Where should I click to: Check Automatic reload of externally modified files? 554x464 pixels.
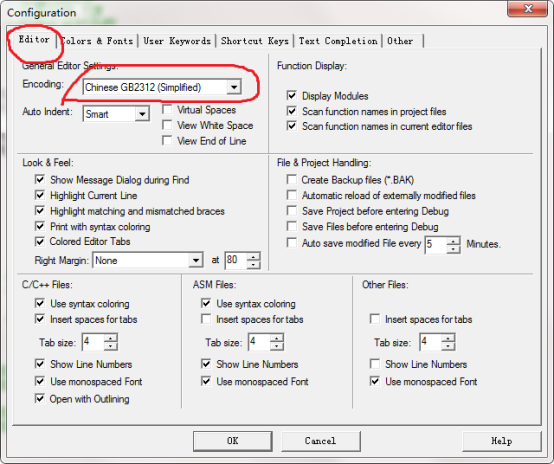[x=291, y=195]
